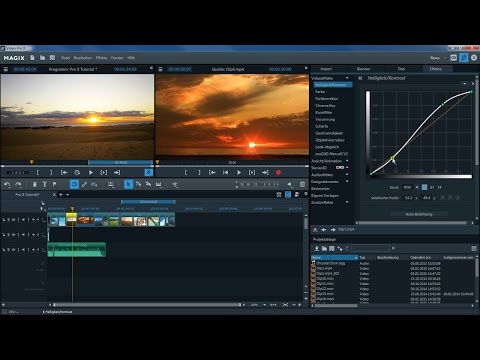Switch to the Blenden tab

(364, 69)
